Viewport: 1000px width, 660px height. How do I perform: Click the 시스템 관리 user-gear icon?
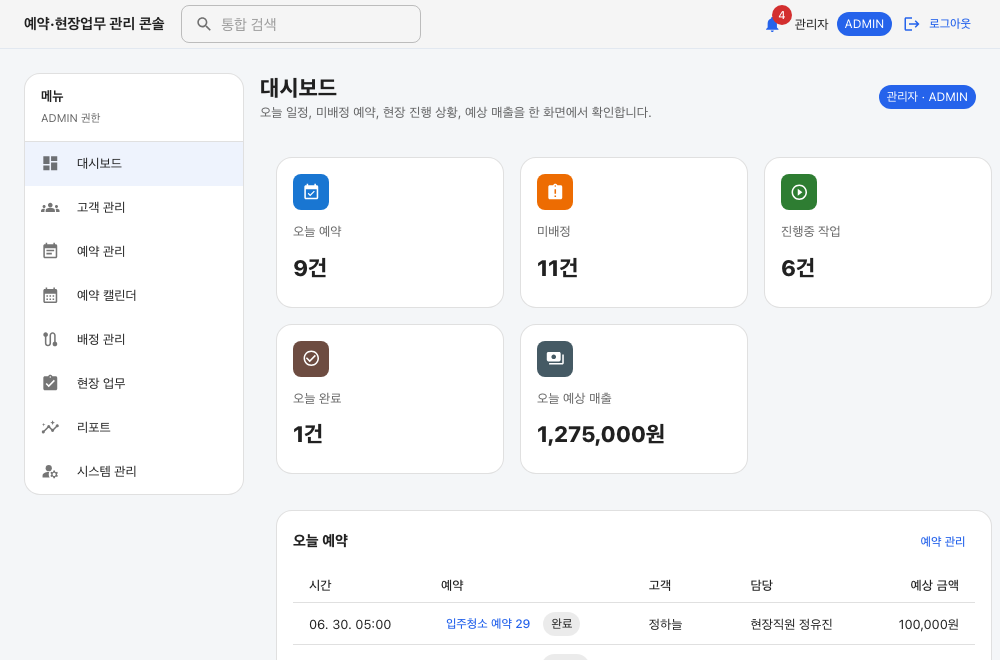click(x=50, y=471)
